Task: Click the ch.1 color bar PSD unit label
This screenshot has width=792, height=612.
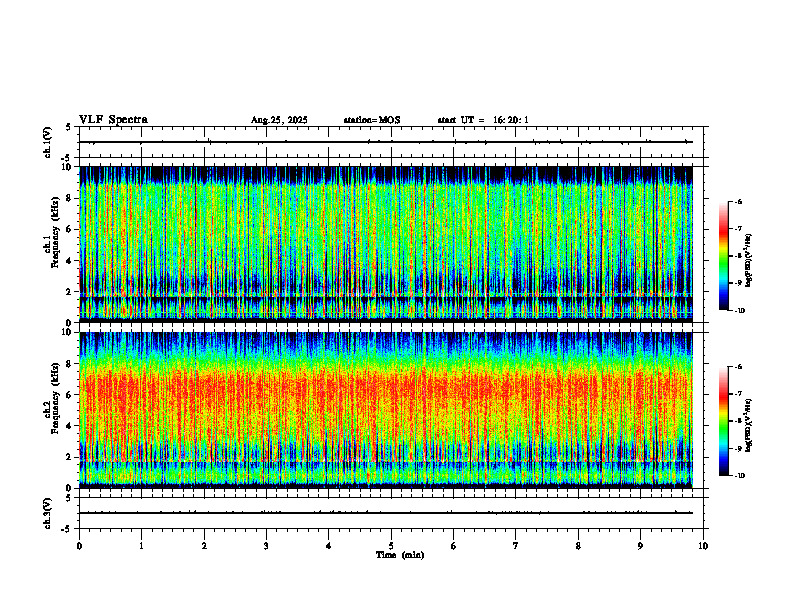Action: pos(749,261)
